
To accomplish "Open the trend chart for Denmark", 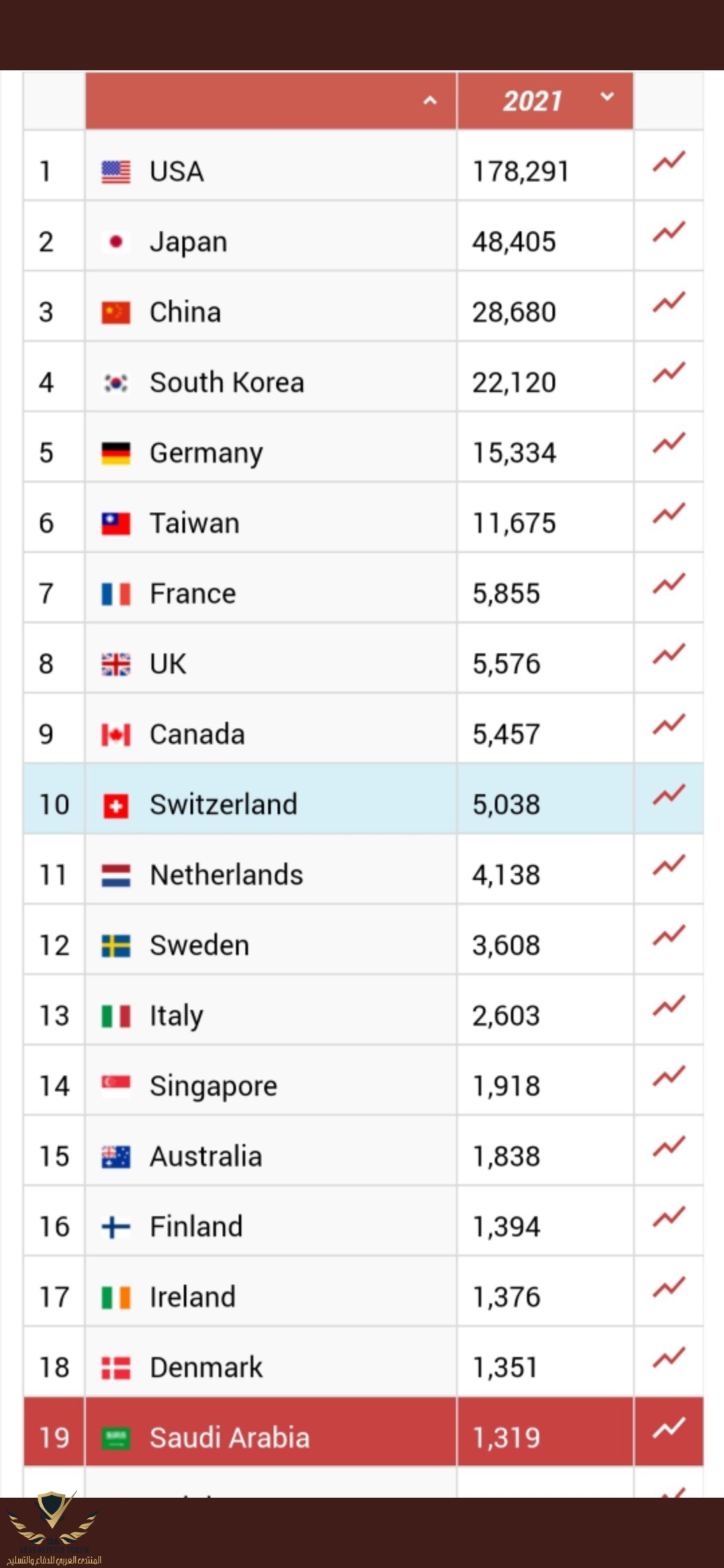I will (x=669, y=1358).
